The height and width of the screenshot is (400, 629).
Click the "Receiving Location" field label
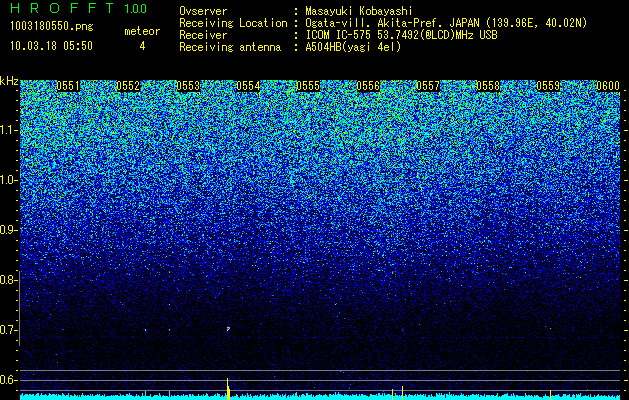pos(233,23)
